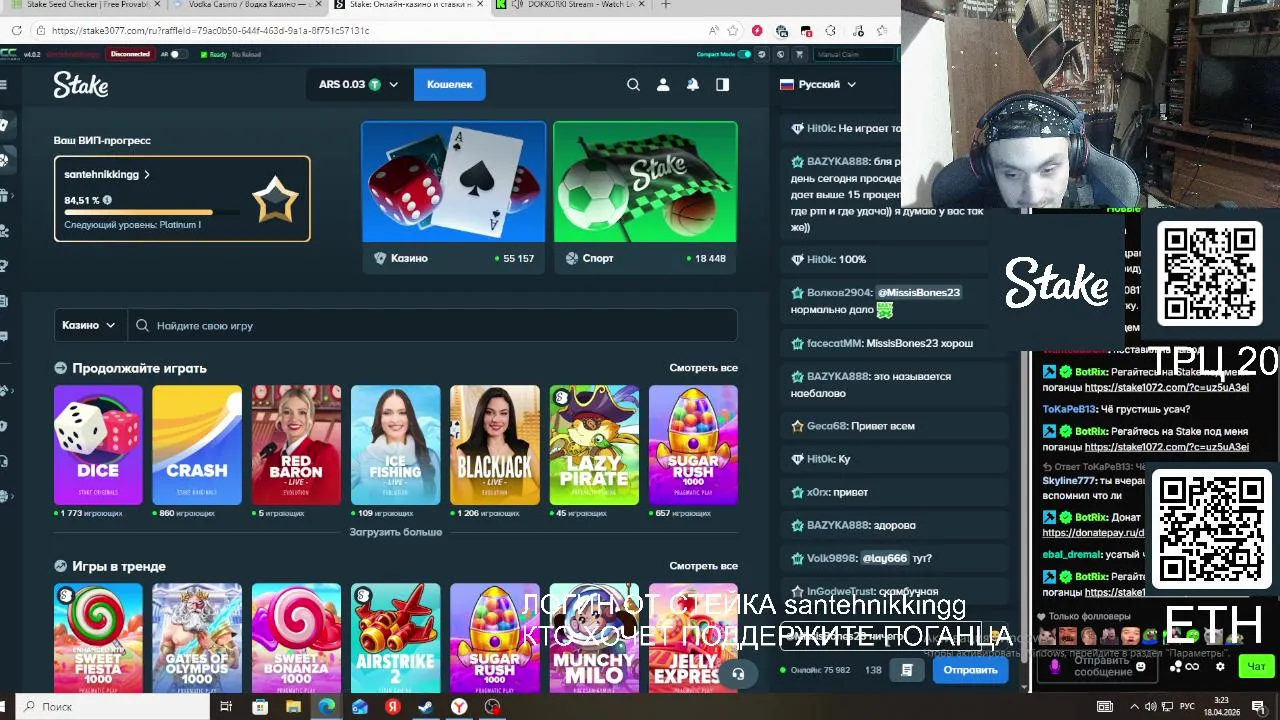Open the Lazy Pirate game thumbnail
The image size is (1280, 720).
point(594,445)
